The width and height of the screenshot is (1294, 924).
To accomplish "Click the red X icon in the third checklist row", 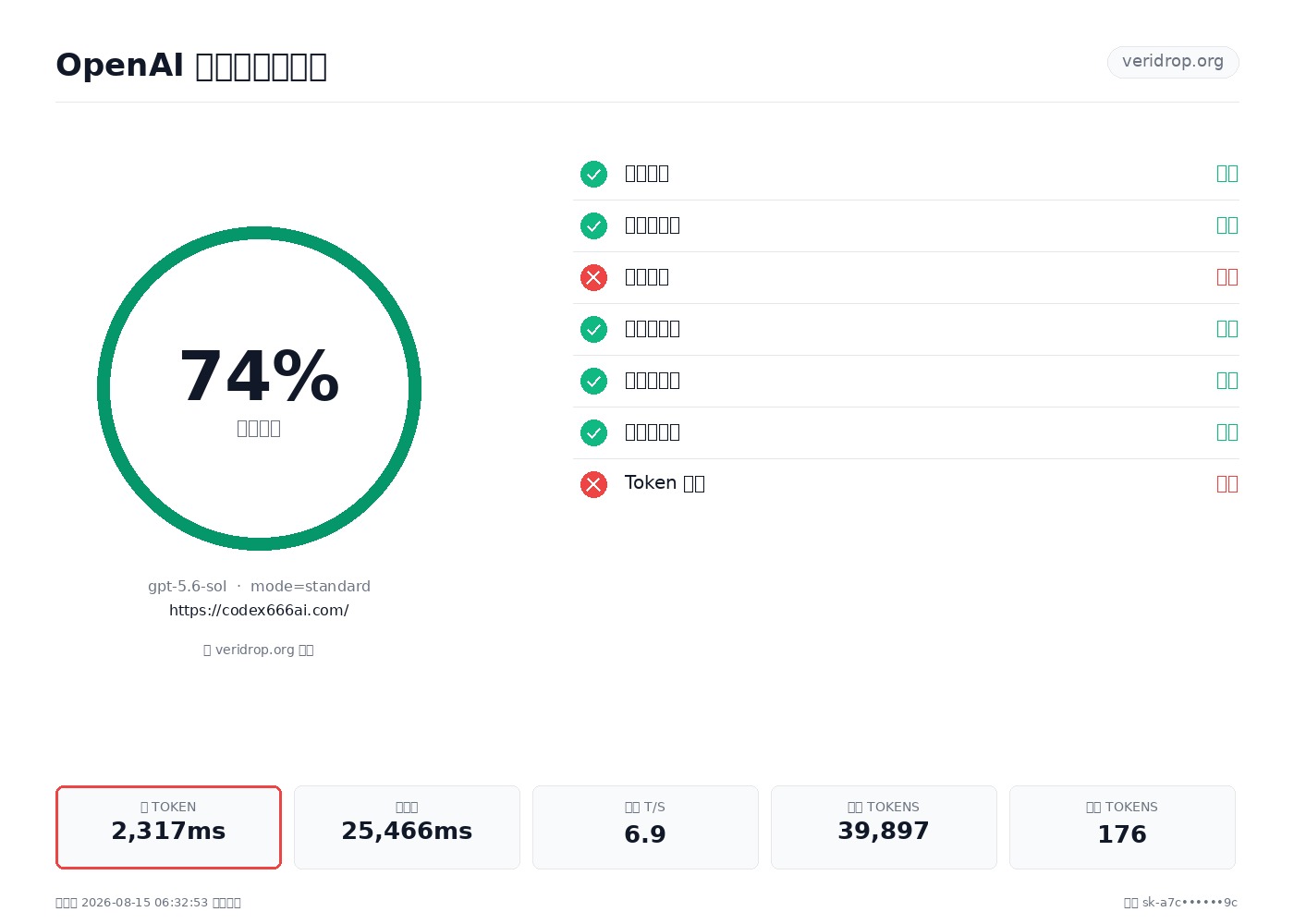I will pos(593,277).
